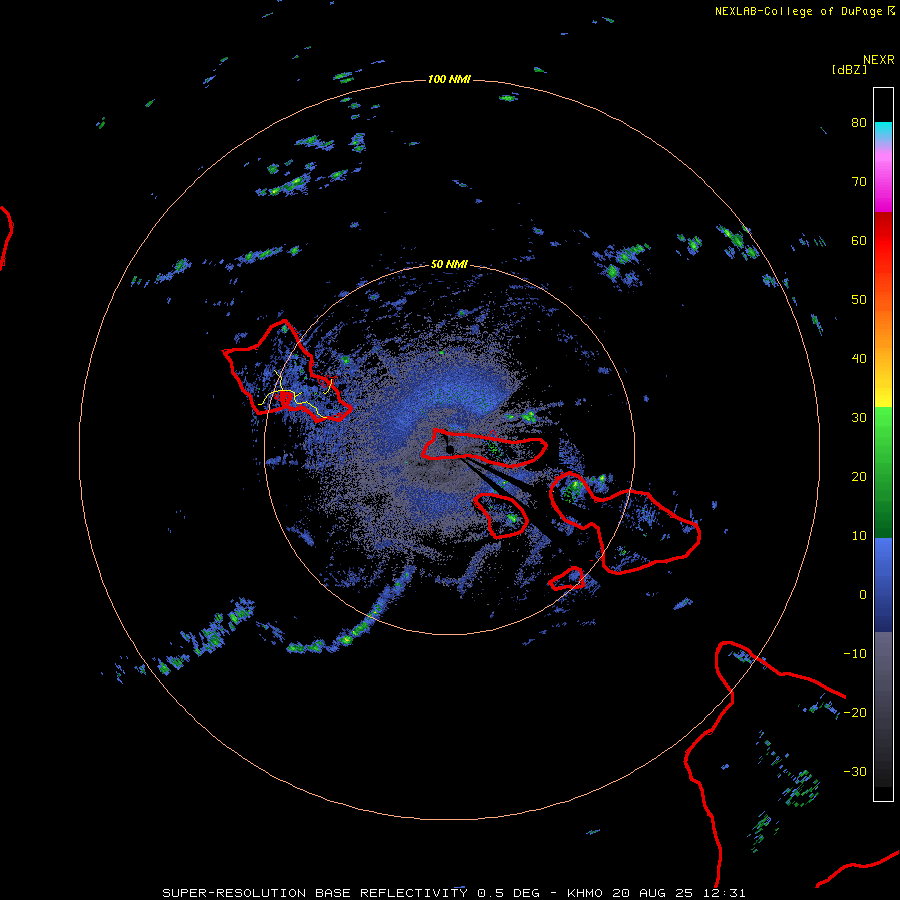Click the 50 value on the dBZ scale
Viewport: 900px width, 900px height.
click(859, 300)
